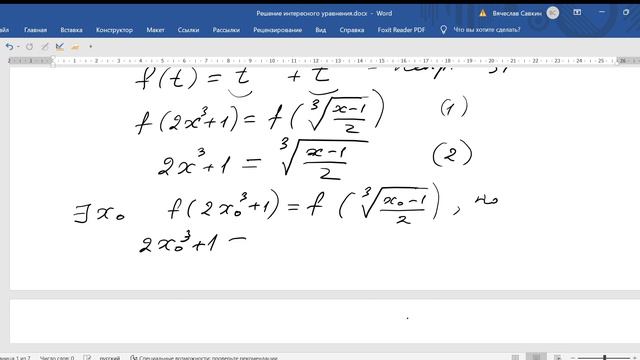
Task: Click the Redo/Repeat icon
Action: tap(29, 47)
